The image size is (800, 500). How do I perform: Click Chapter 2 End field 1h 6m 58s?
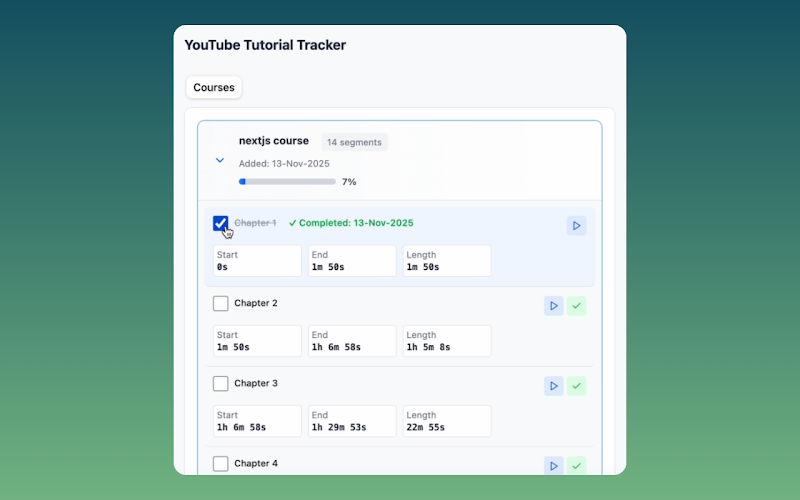click(x=352, y=341)
